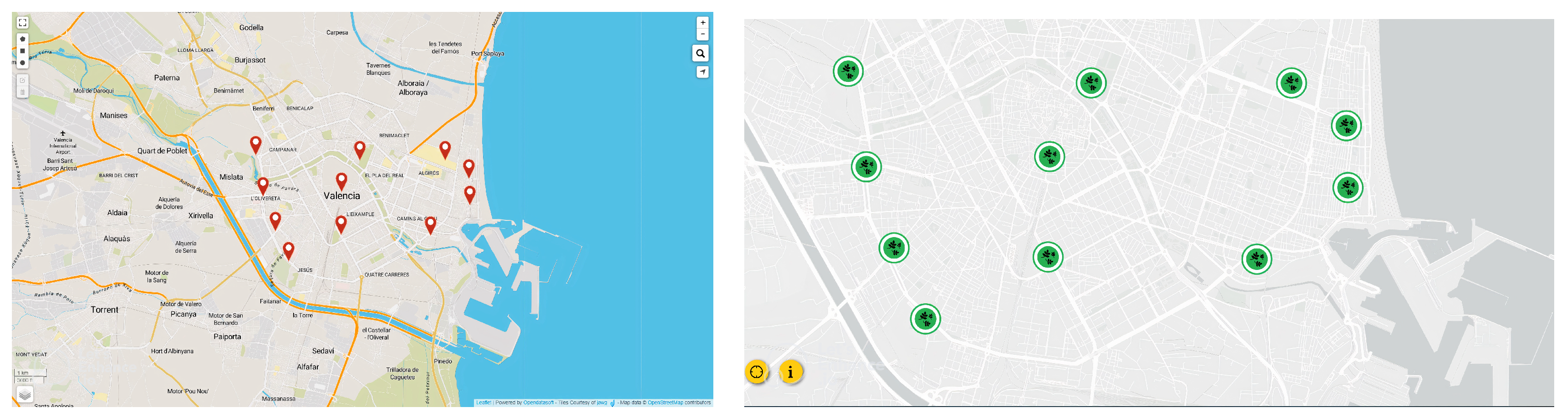Select the draw rectangle tool
The height and width of the screenshot is (418, 1568).
(22, 51)
